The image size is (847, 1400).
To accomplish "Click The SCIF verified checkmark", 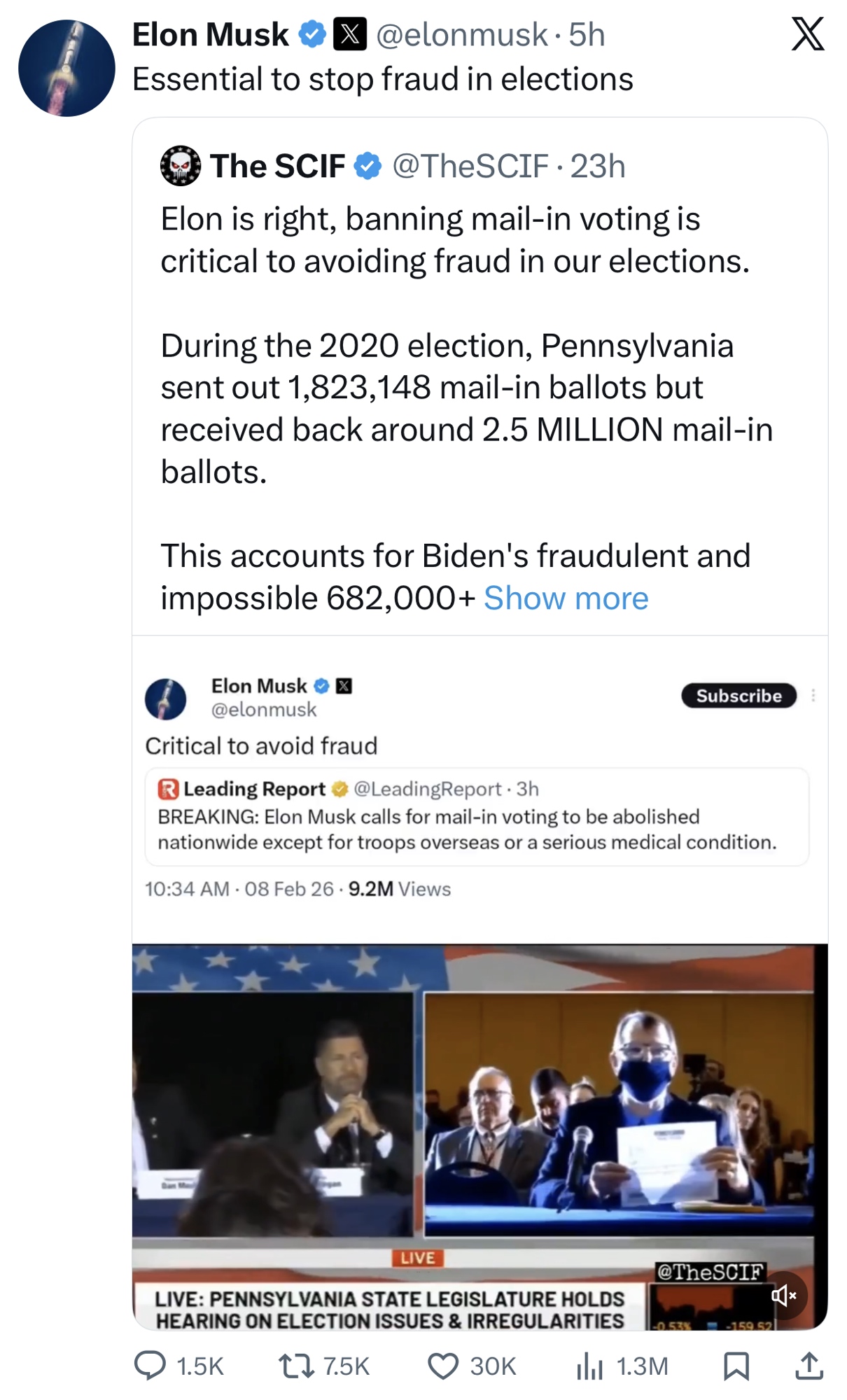I will [367, 166].
